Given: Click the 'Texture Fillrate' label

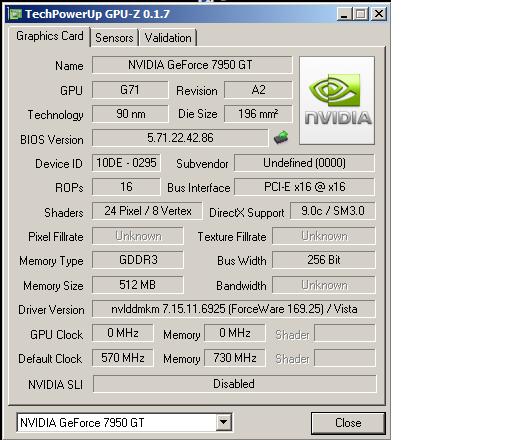Looking at the screenshot, I should coord(232,237).
